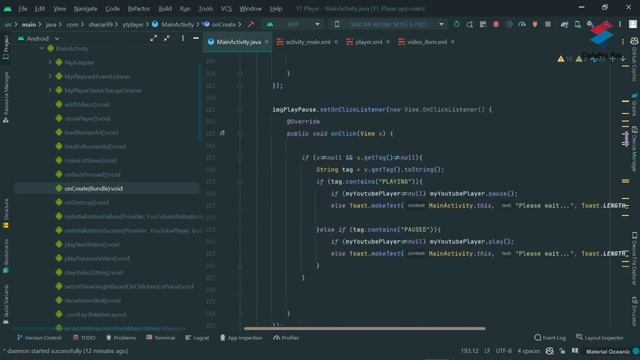Toggle the Structure side panel
The width and height of the screenshot is (640, 360).
pos(6,213)
